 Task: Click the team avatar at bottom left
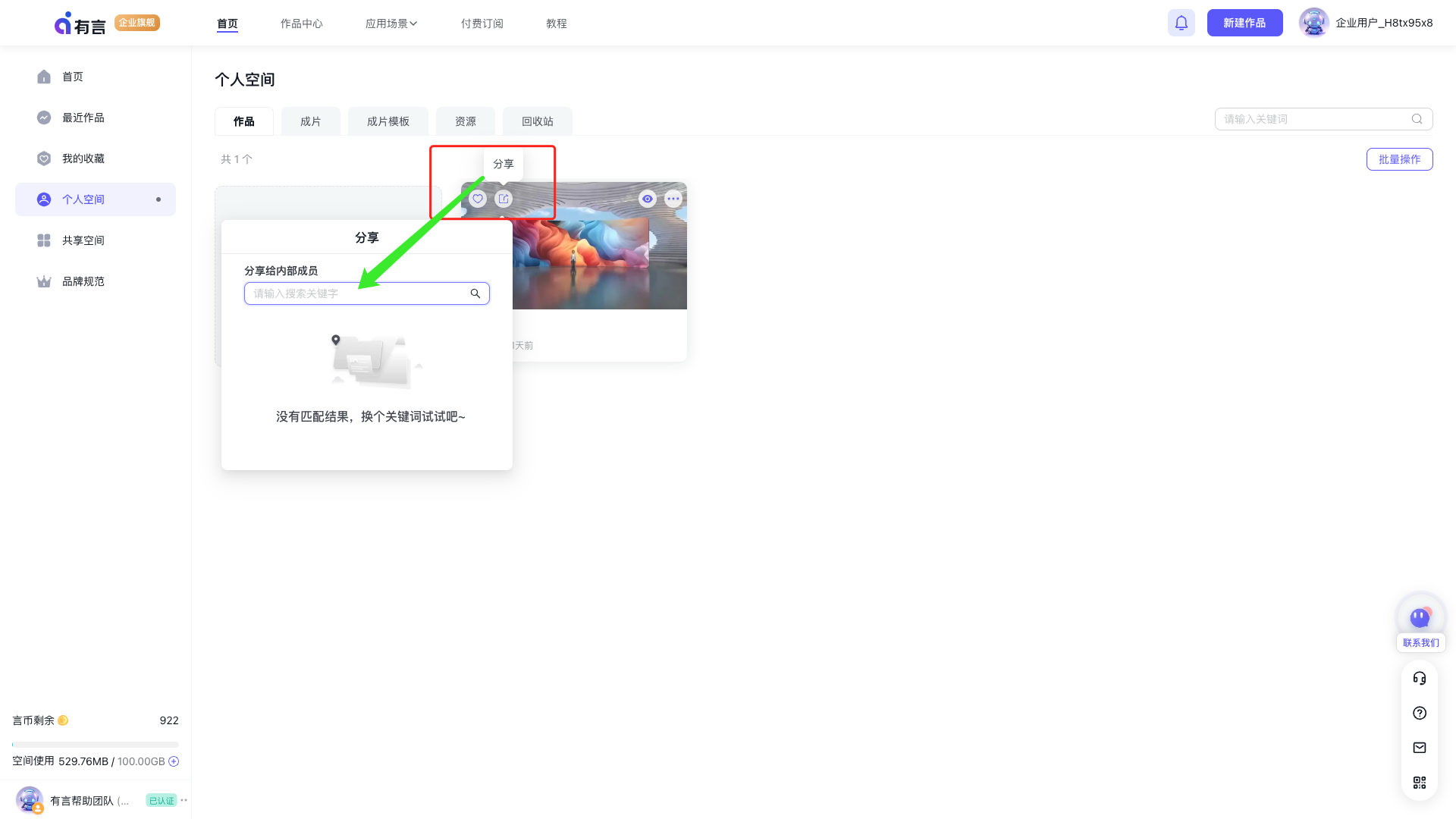coord(30,800)
